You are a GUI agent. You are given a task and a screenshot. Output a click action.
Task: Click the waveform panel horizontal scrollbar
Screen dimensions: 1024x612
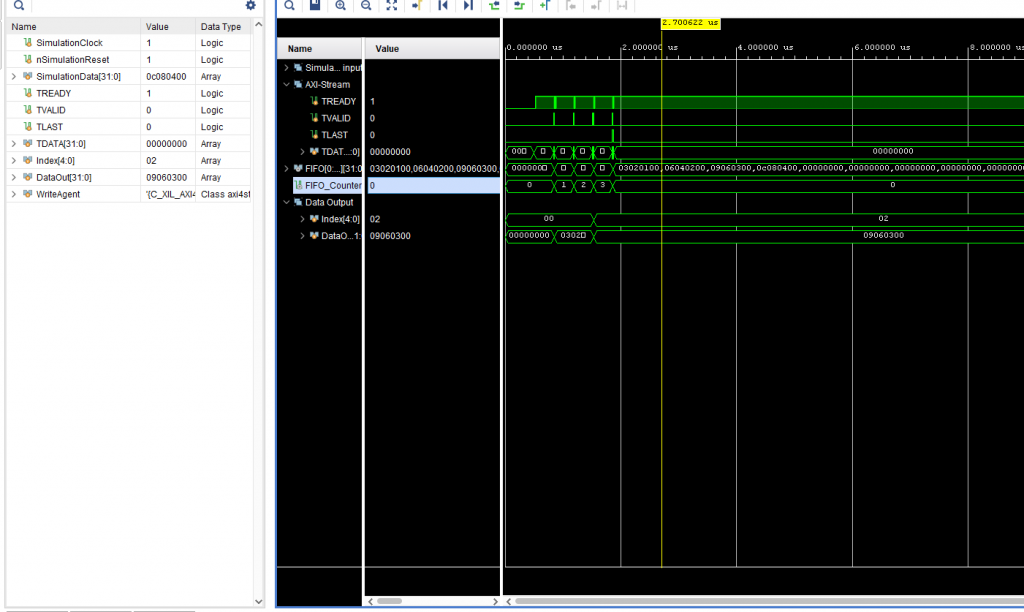pos(760,601)
